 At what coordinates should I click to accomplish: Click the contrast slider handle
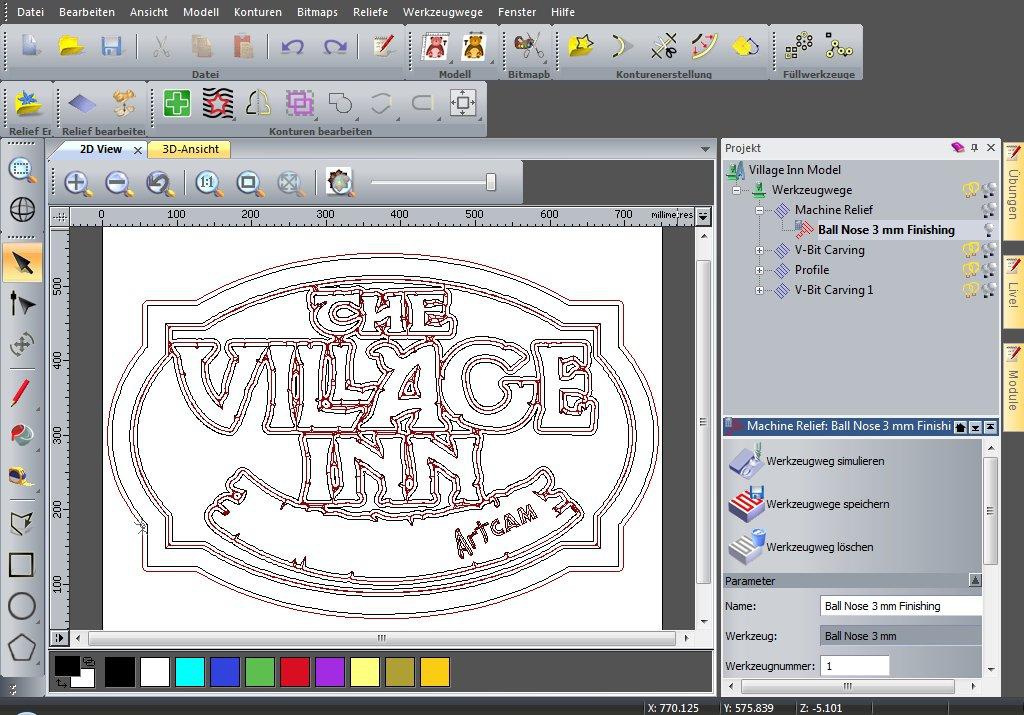point(491,182)
